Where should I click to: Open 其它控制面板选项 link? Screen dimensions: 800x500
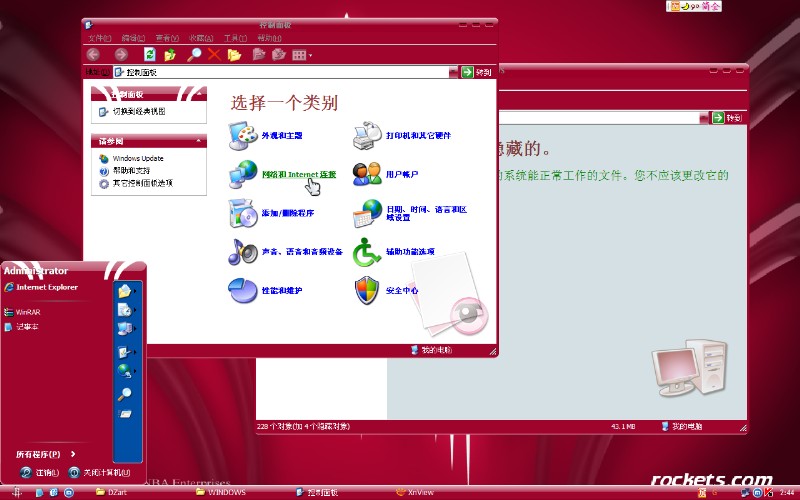coord(142,183)
